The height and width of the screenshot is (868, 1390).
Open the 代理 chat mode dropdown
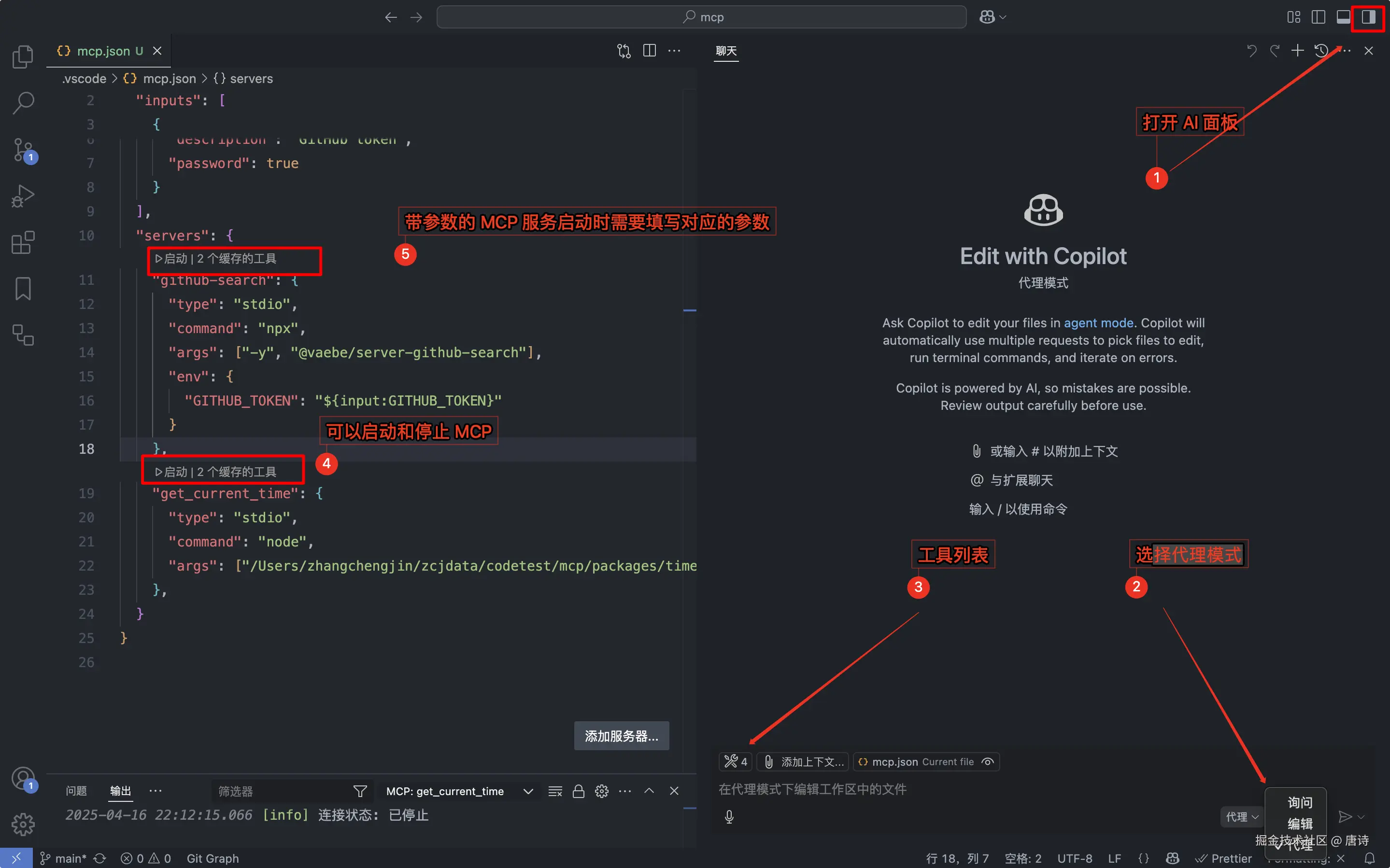[1242, 816]
